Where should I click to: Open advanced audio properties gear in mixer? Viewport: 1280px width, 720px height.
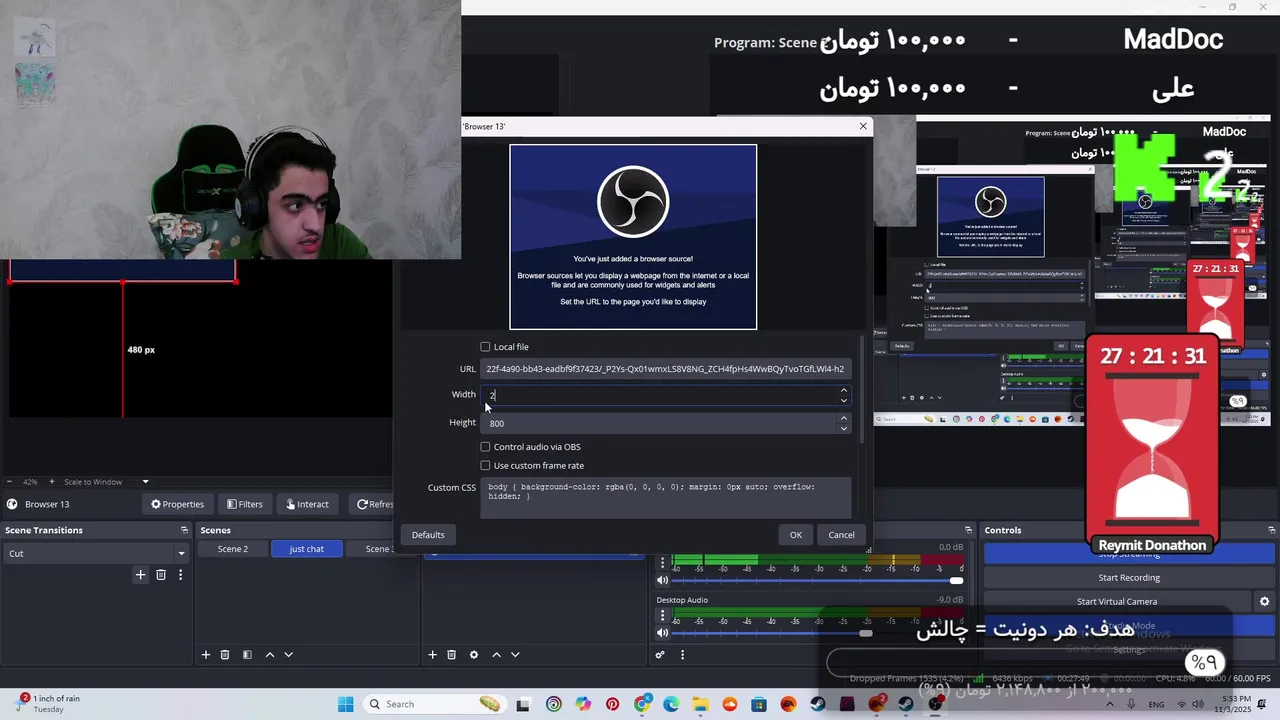pyautogui.click(x=660, y=655)
